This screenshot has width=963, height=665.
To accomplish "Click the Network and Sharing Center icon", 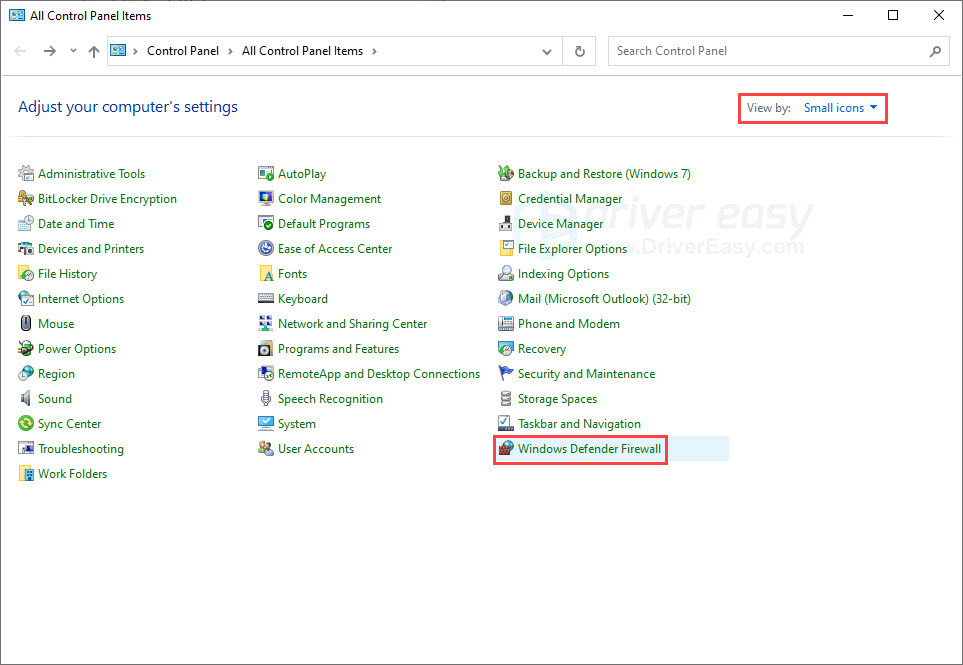I will tap(265, 324).
